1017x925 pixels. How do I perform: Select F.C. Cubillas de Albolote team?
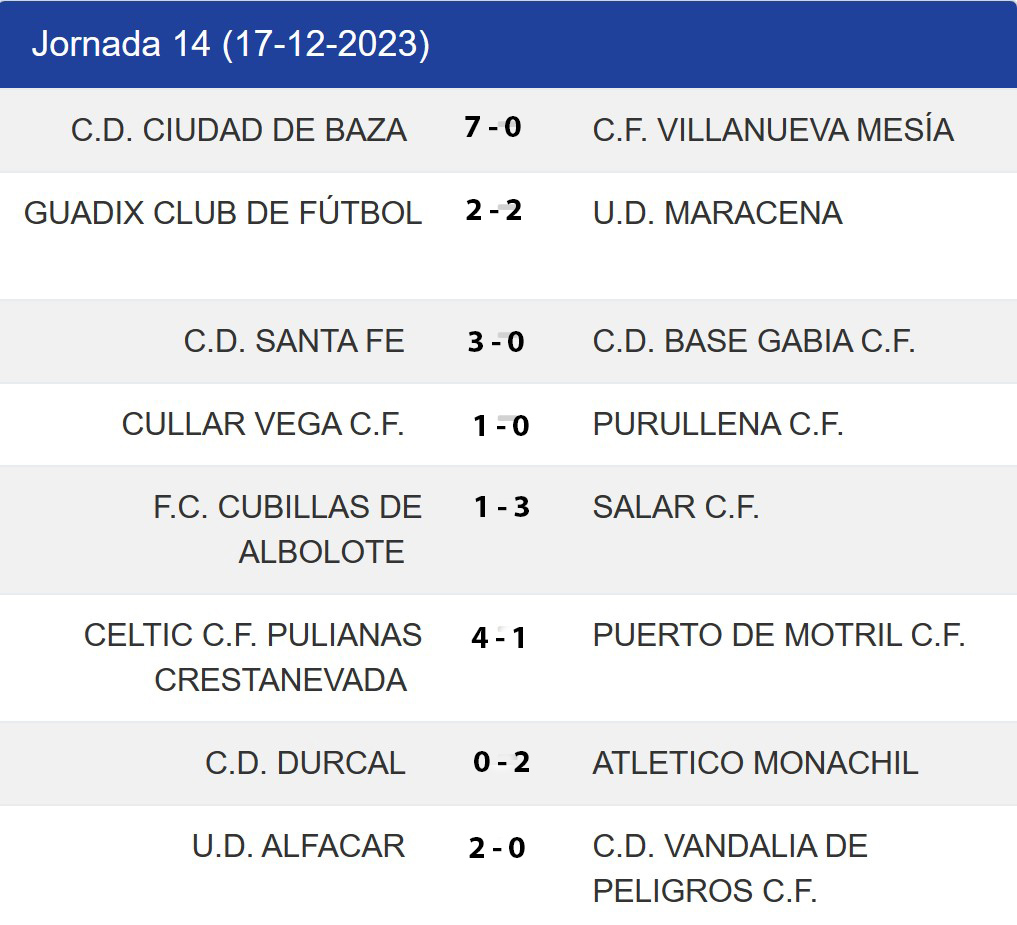pos(288,529)
